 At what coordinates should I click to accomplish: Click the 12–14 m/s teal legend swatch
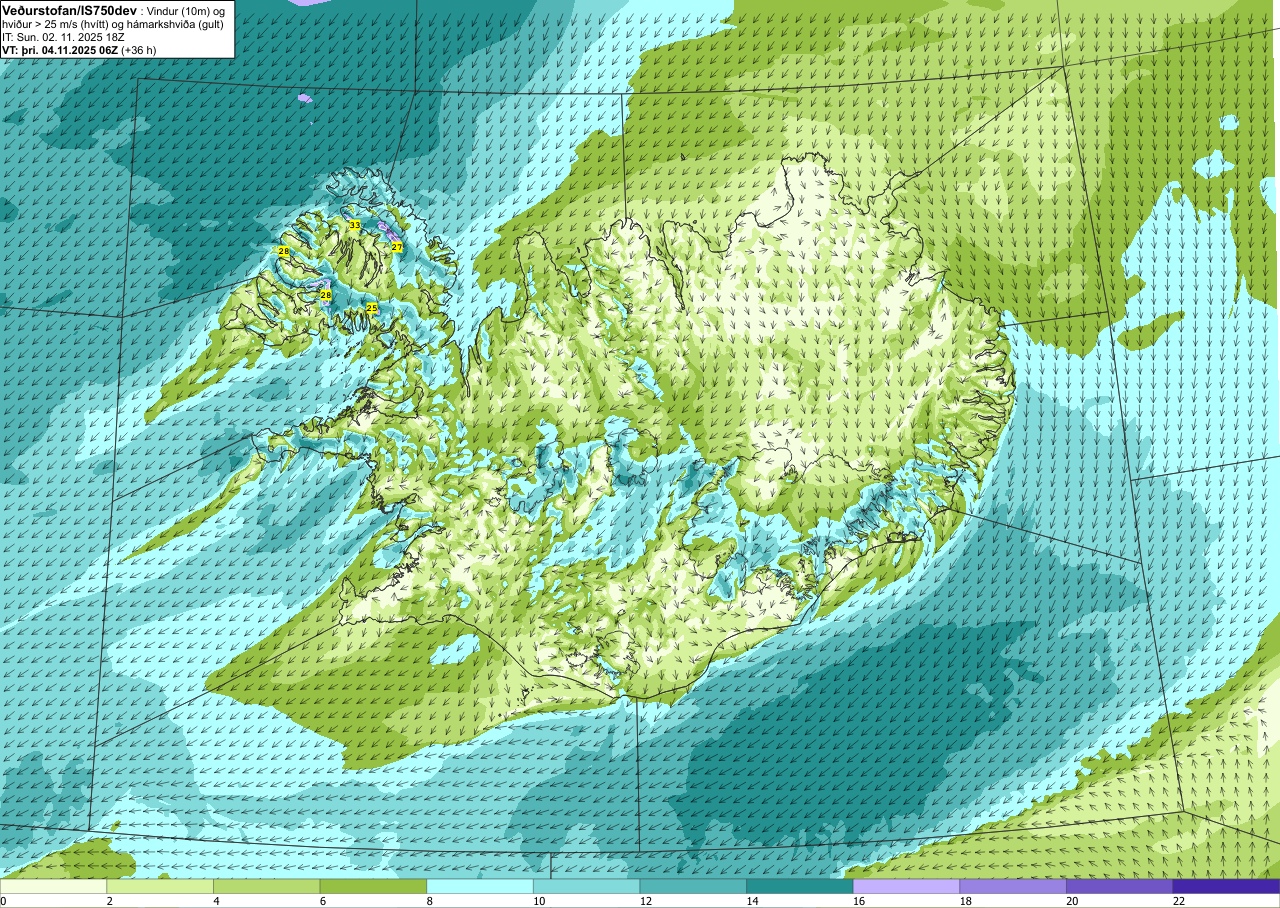coord(693,886)
